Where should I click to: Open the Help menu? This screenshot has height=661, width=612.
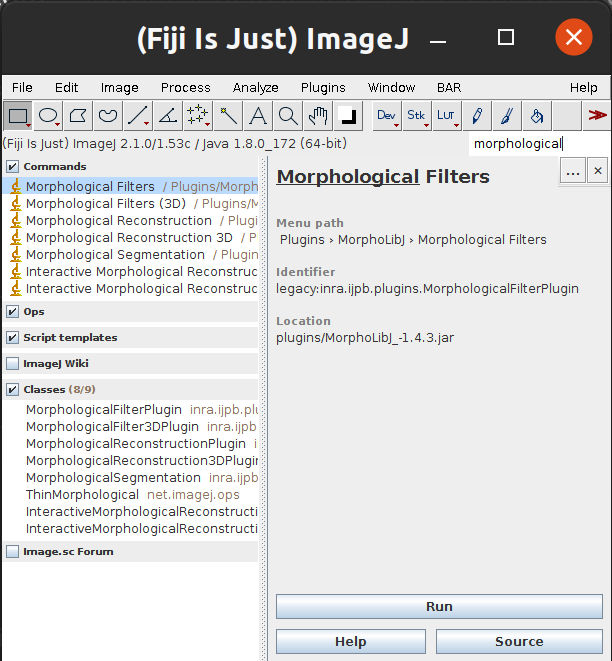583,87
